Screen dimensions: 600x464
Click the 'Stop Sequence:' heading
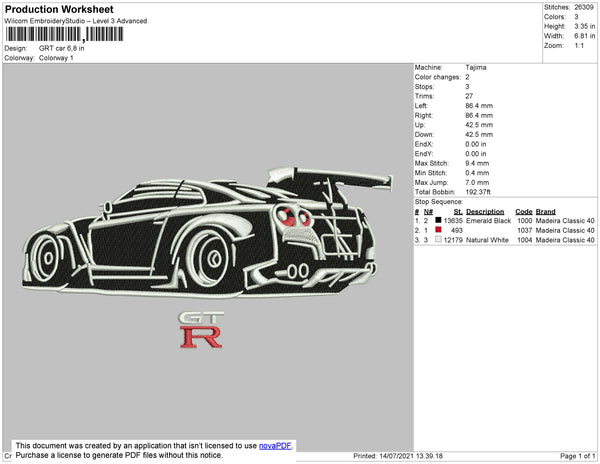pos(439,202)
